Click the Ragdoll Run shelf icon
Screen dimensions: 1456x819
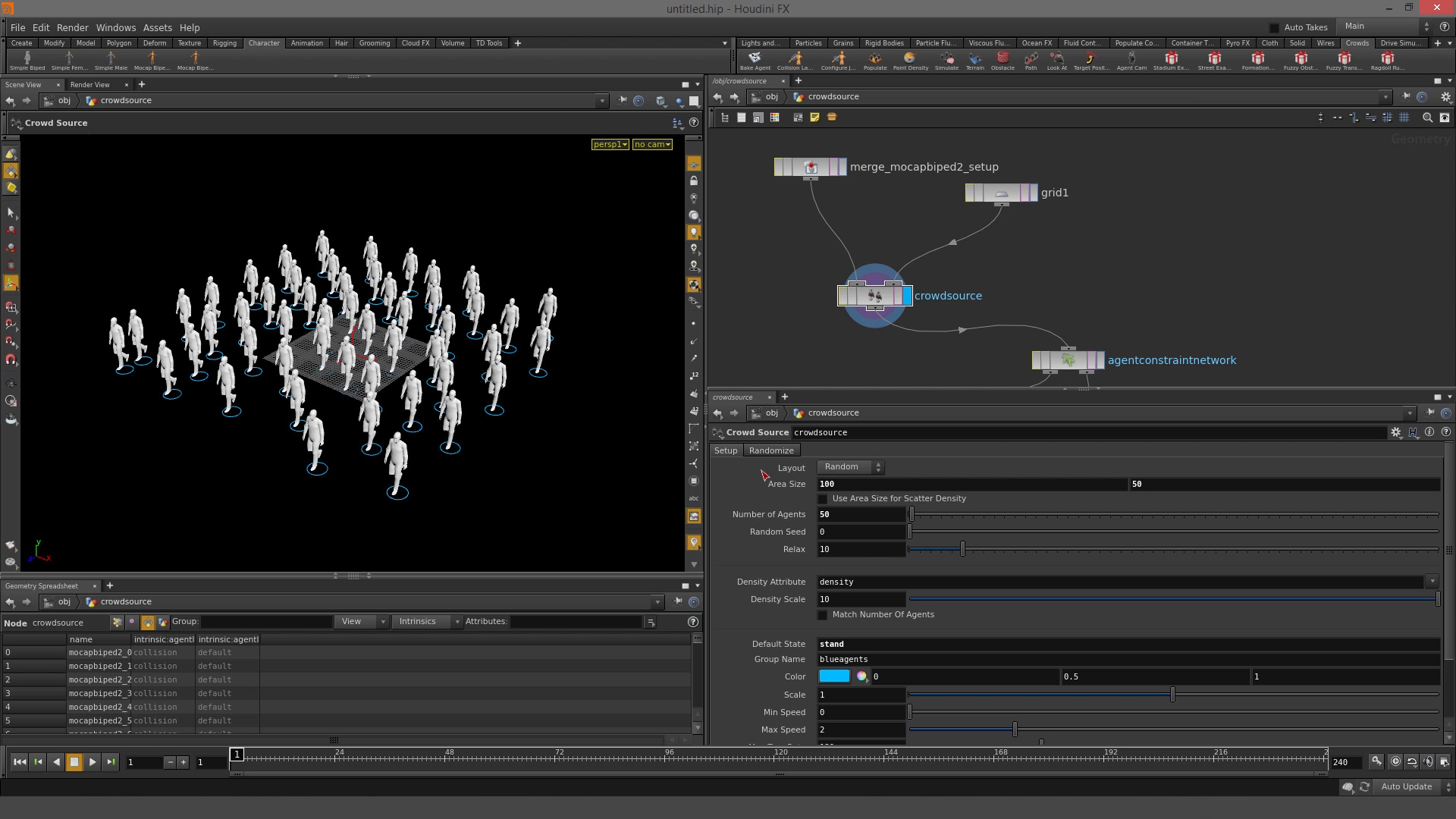click(1387, 60)
